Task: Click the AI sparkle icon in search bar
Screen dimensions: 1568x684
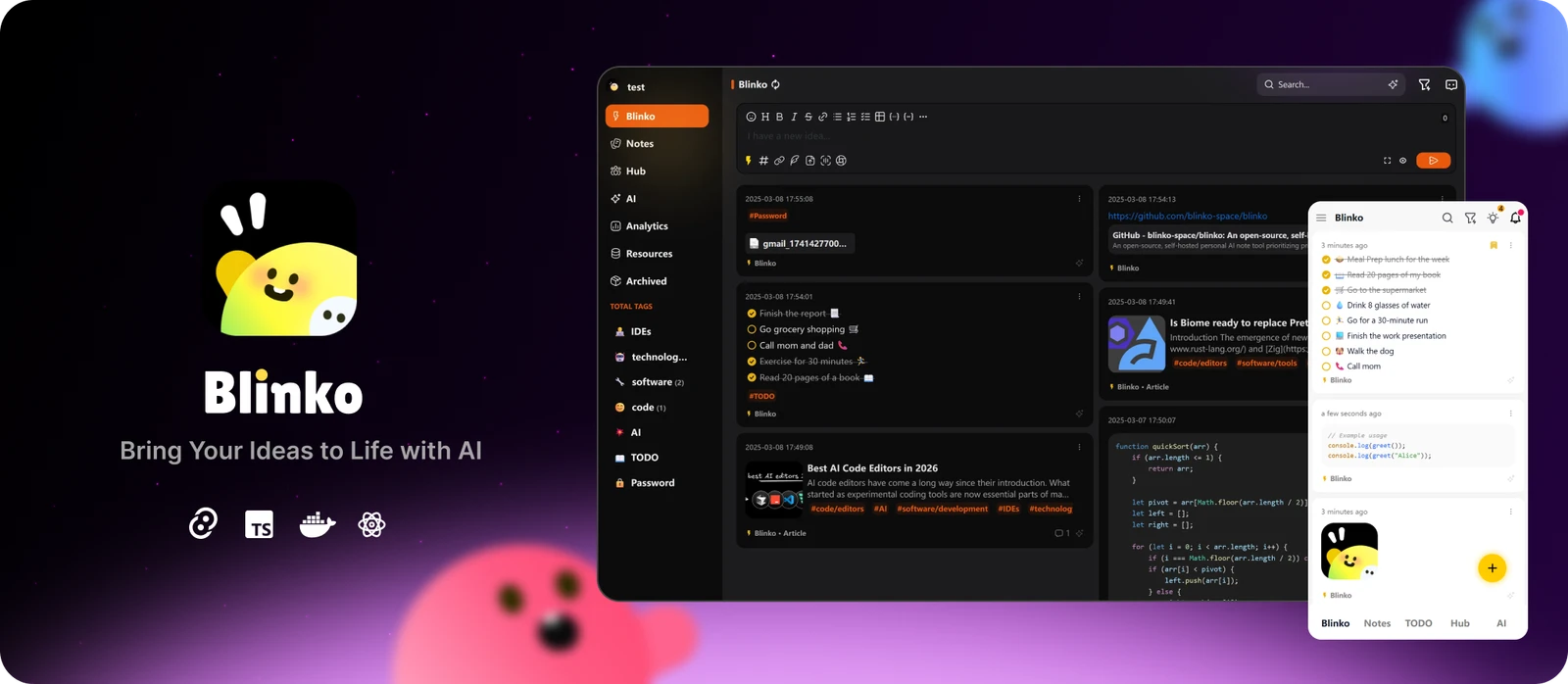Action: coord(1393,84)
